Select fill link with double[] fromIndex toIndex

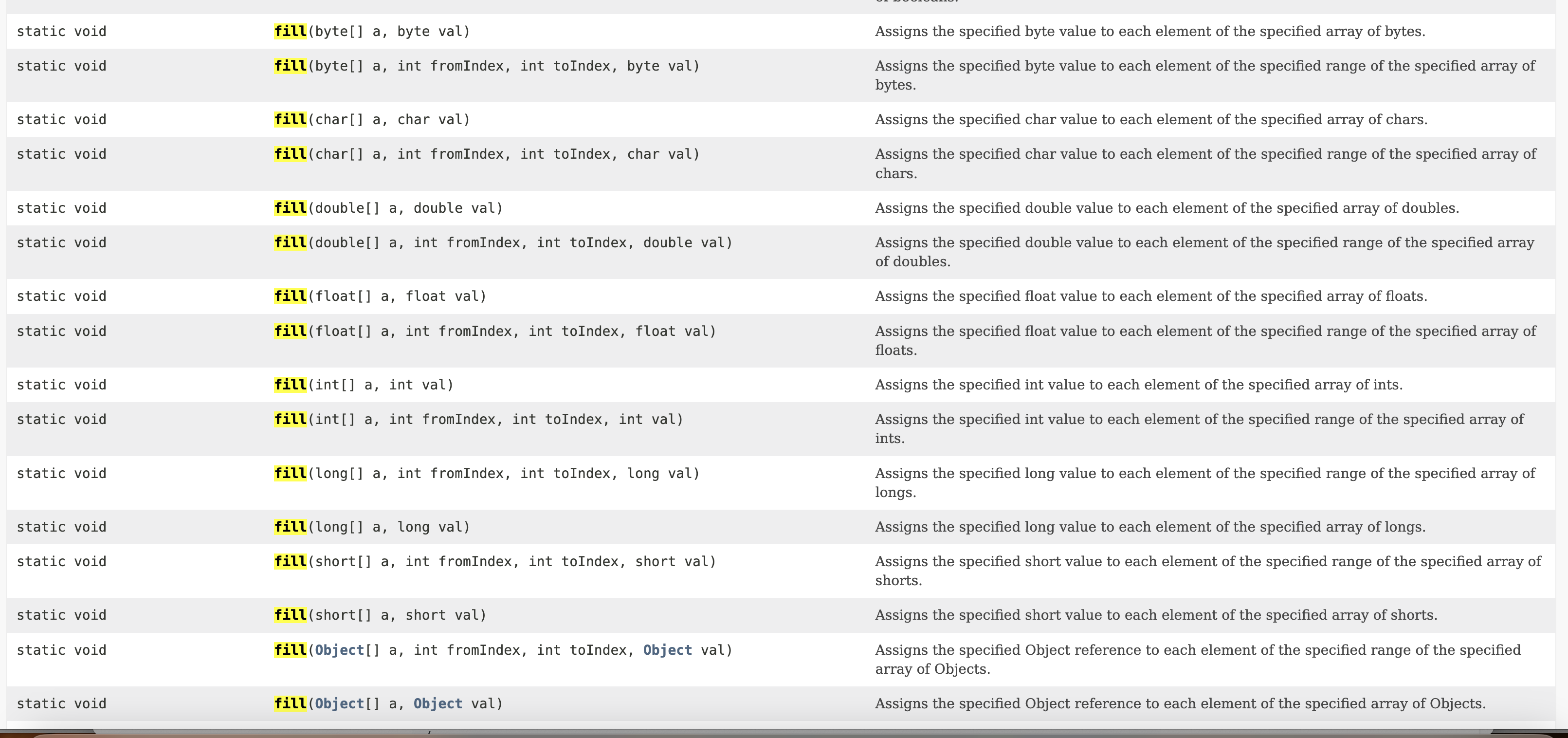291,243
